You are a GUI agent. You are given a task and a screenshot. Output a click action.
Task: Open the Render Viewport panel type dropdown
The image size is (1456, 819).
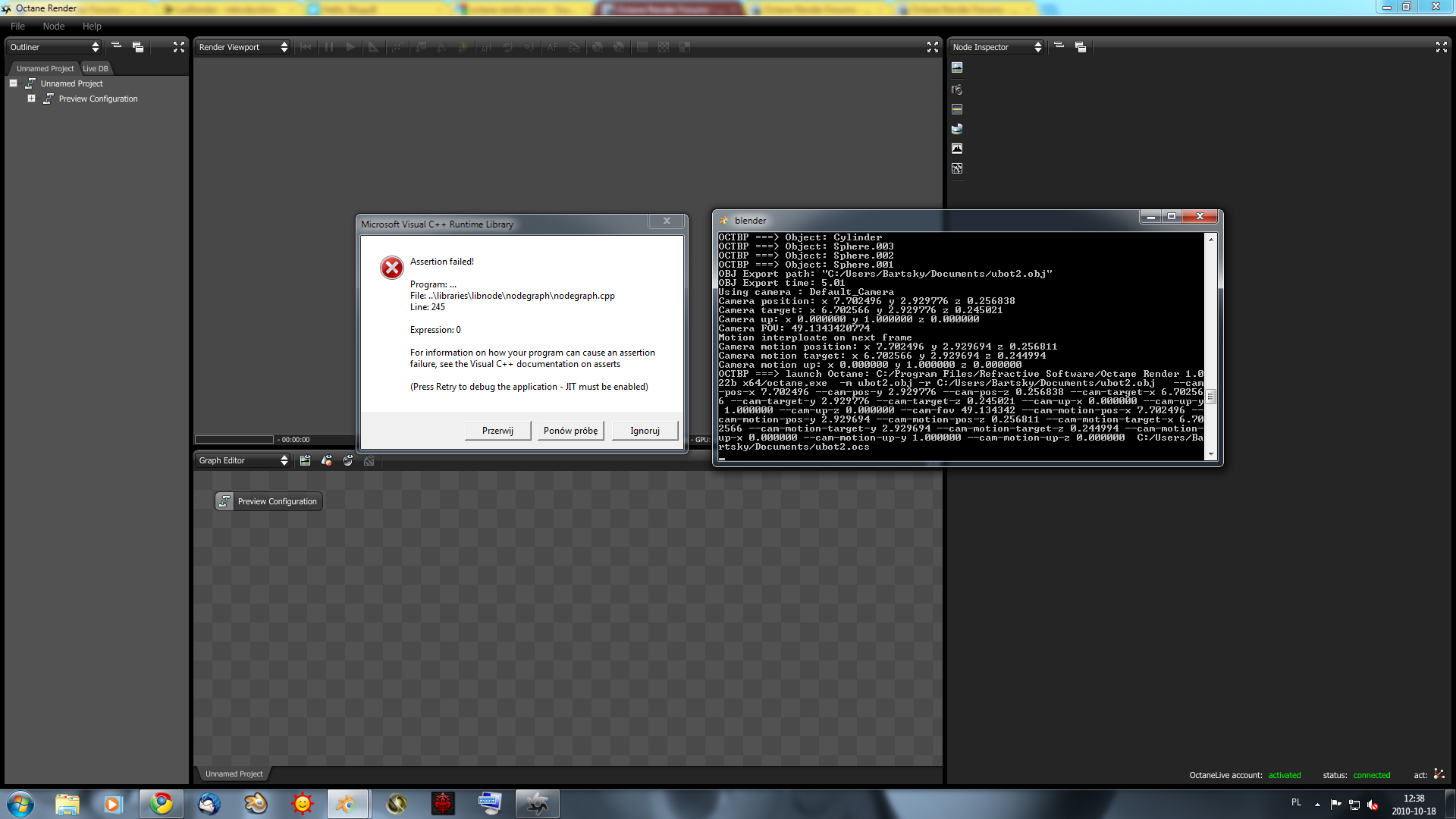point(243,47)
